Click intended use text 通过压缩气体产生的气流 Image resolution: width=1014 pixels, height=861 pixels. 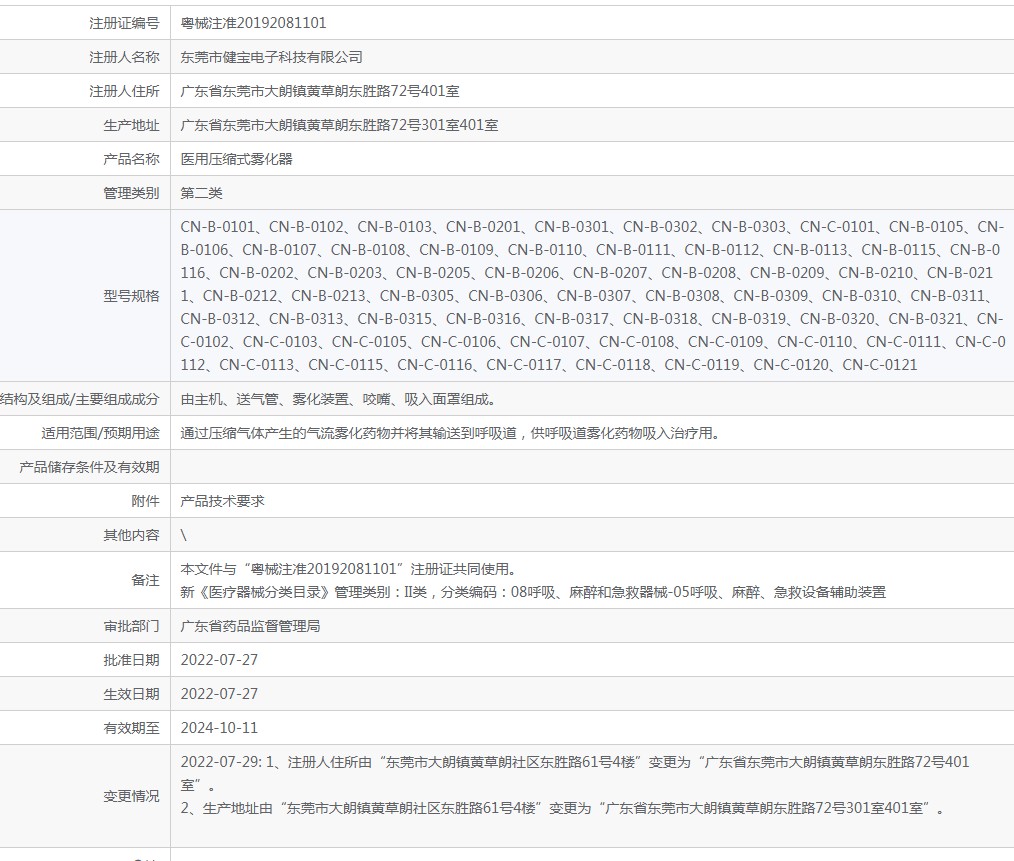pos(451,433)
